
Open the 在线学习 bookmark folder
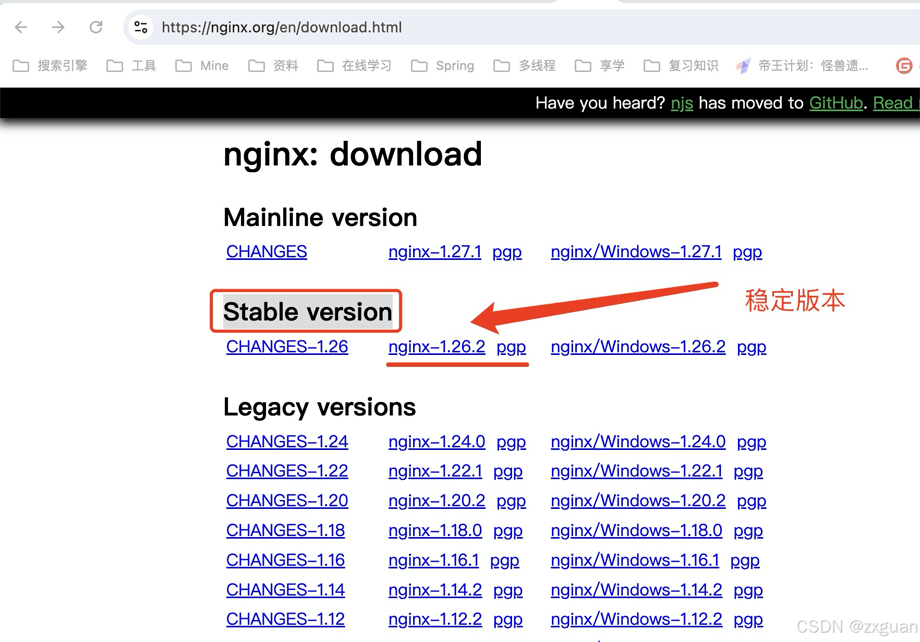355,66
